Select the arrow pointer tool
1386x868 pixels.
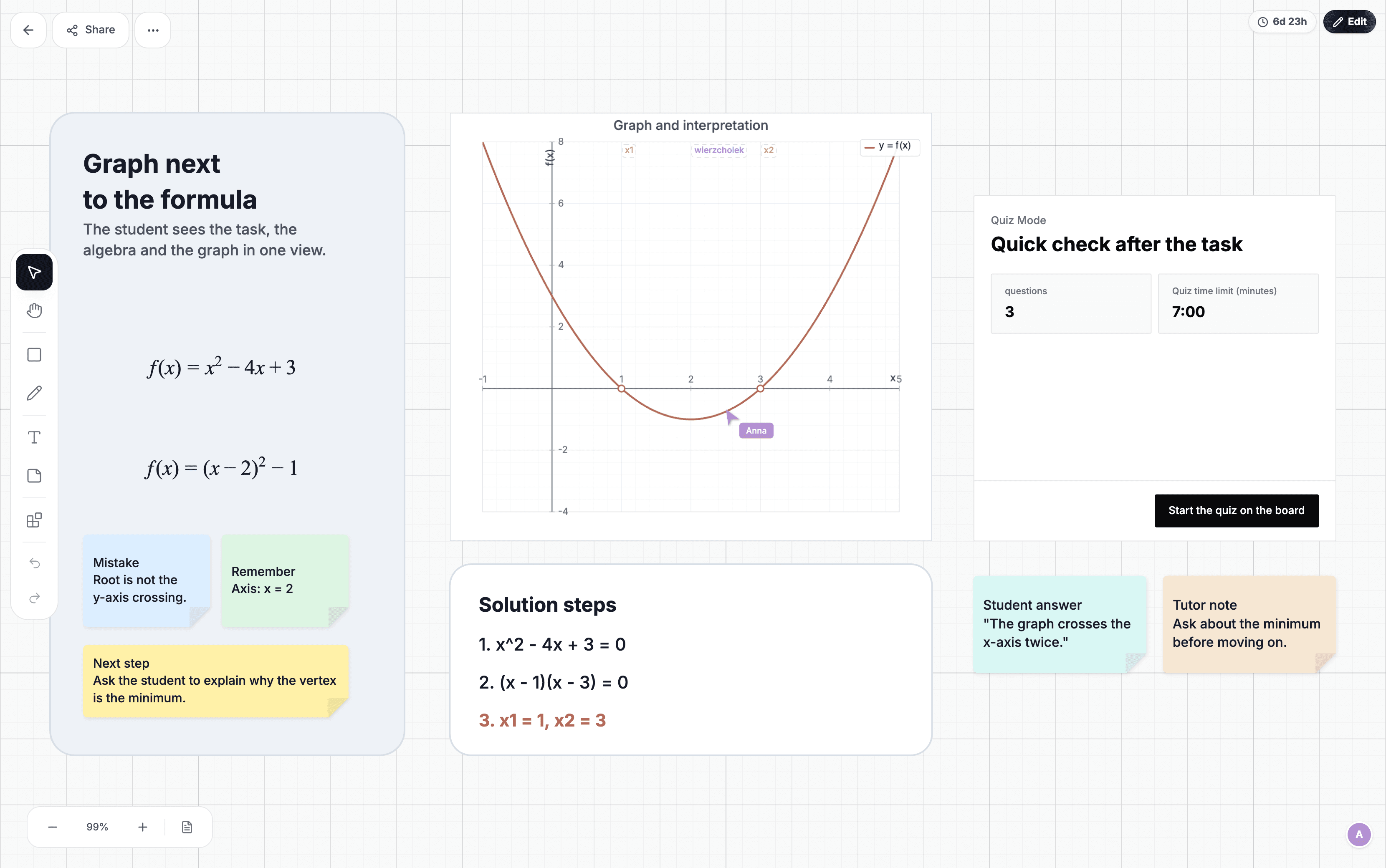(x=34, y=272)
